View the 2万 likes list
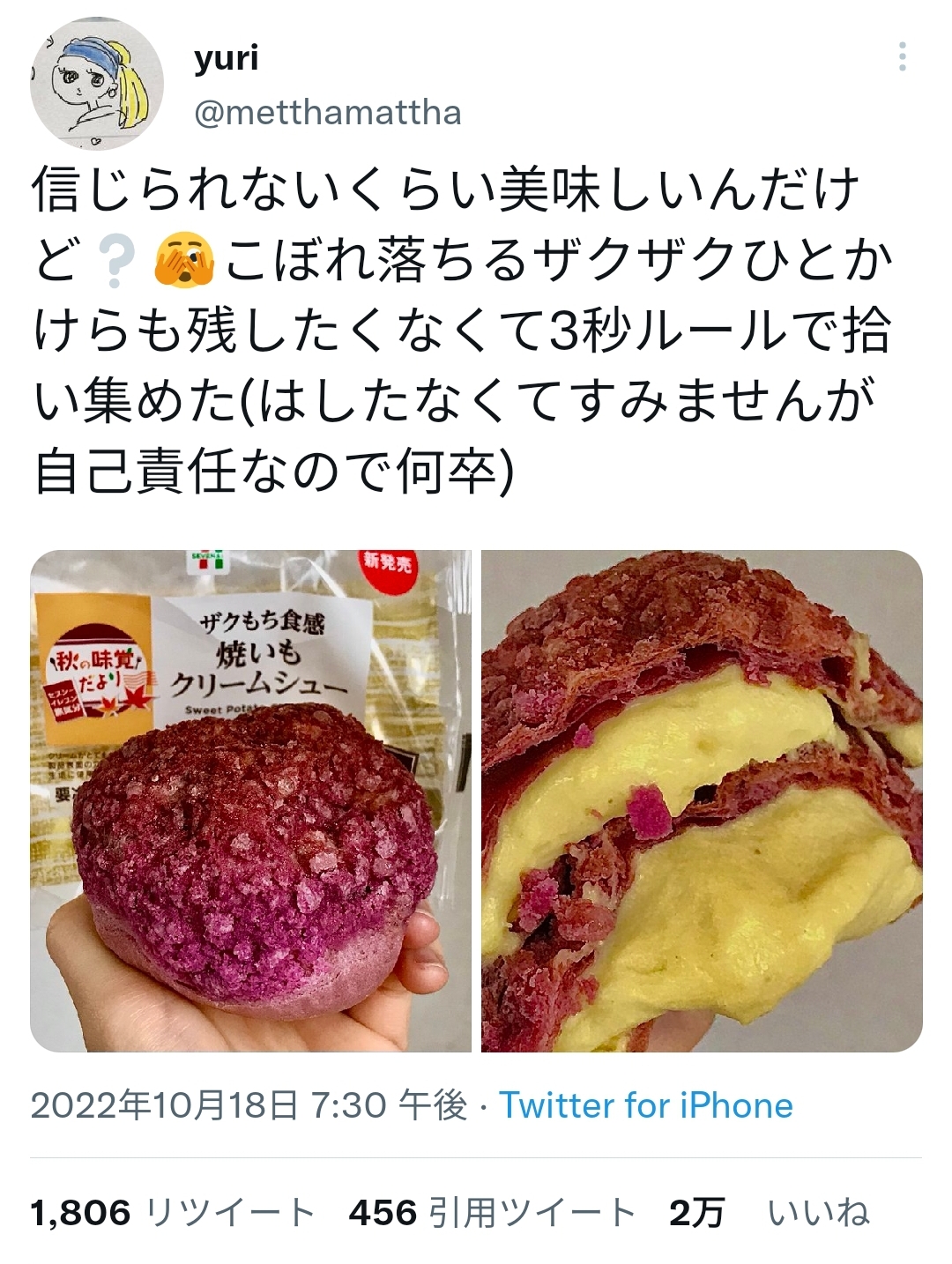The width and height of the screenshot is (952, 1264). (x=770, y=1213)
